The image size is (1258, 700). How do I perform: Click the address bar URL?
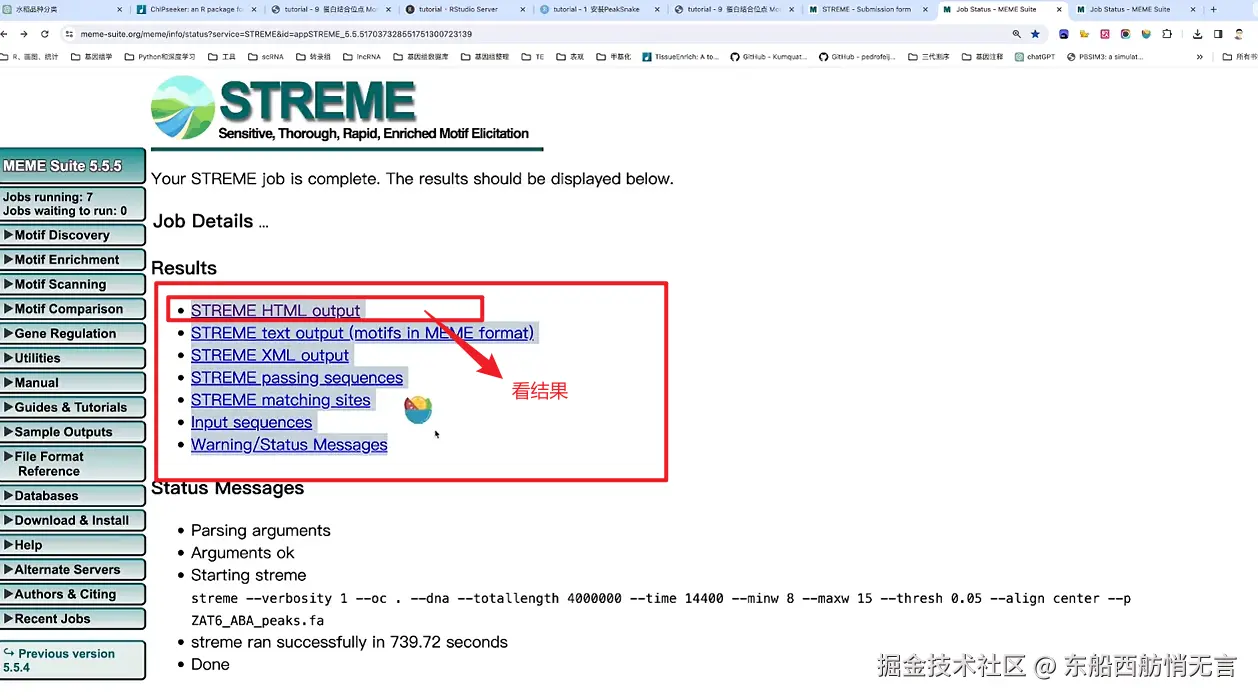(276, 34)
